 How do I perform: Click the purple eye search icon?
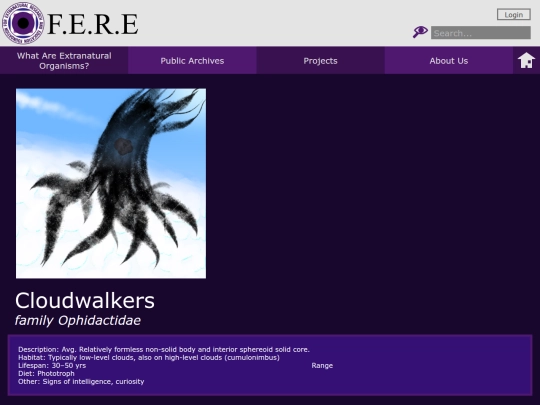point(420,32)
